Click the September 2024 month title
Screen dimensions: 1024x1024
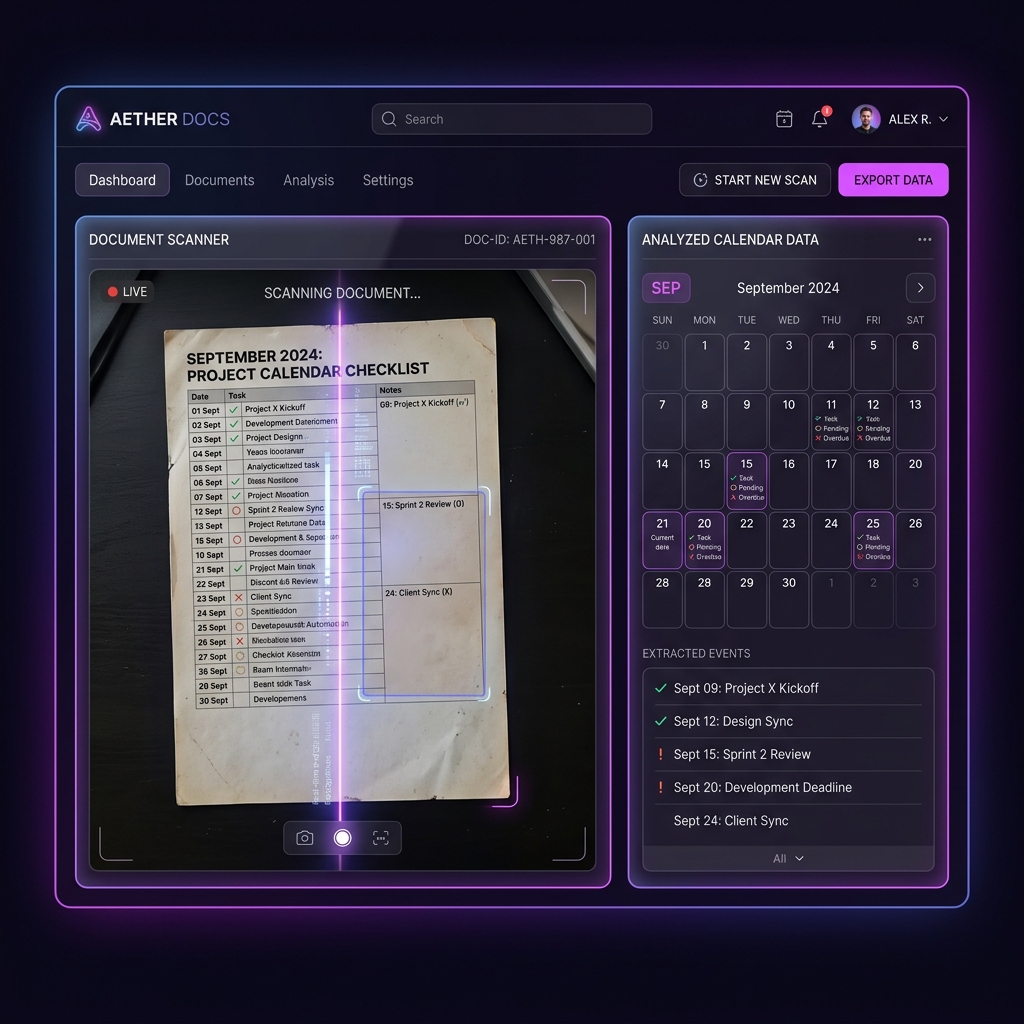click(788, 288)
